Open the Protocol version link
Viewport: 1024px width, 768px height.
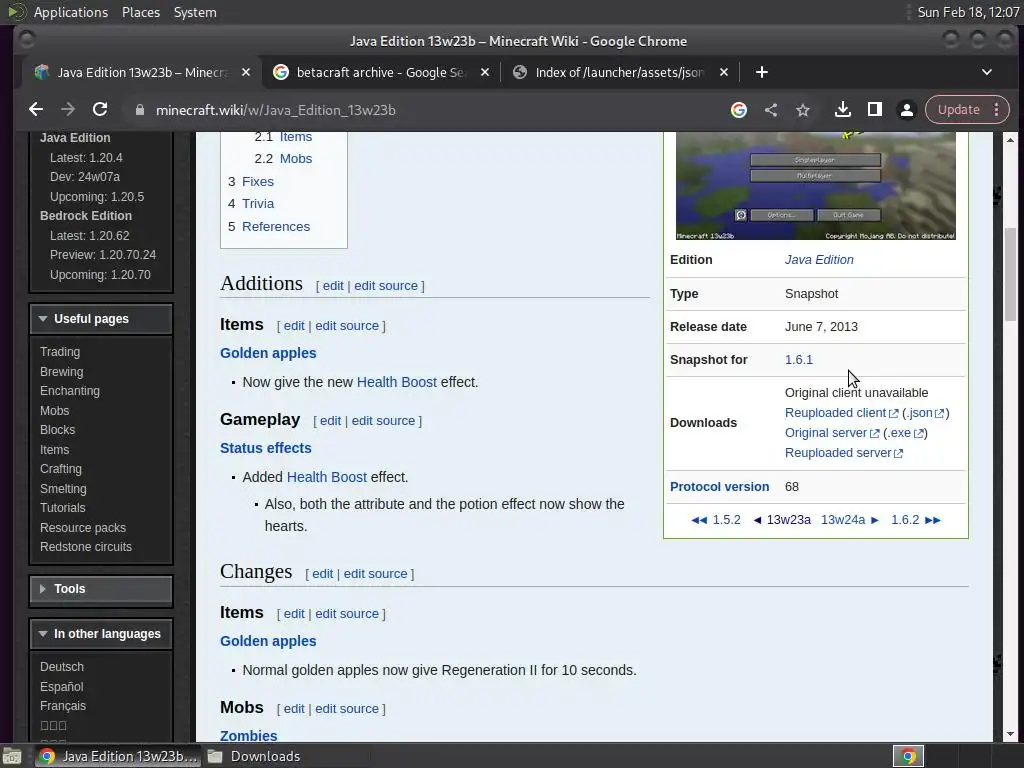(x=719, y=487)
